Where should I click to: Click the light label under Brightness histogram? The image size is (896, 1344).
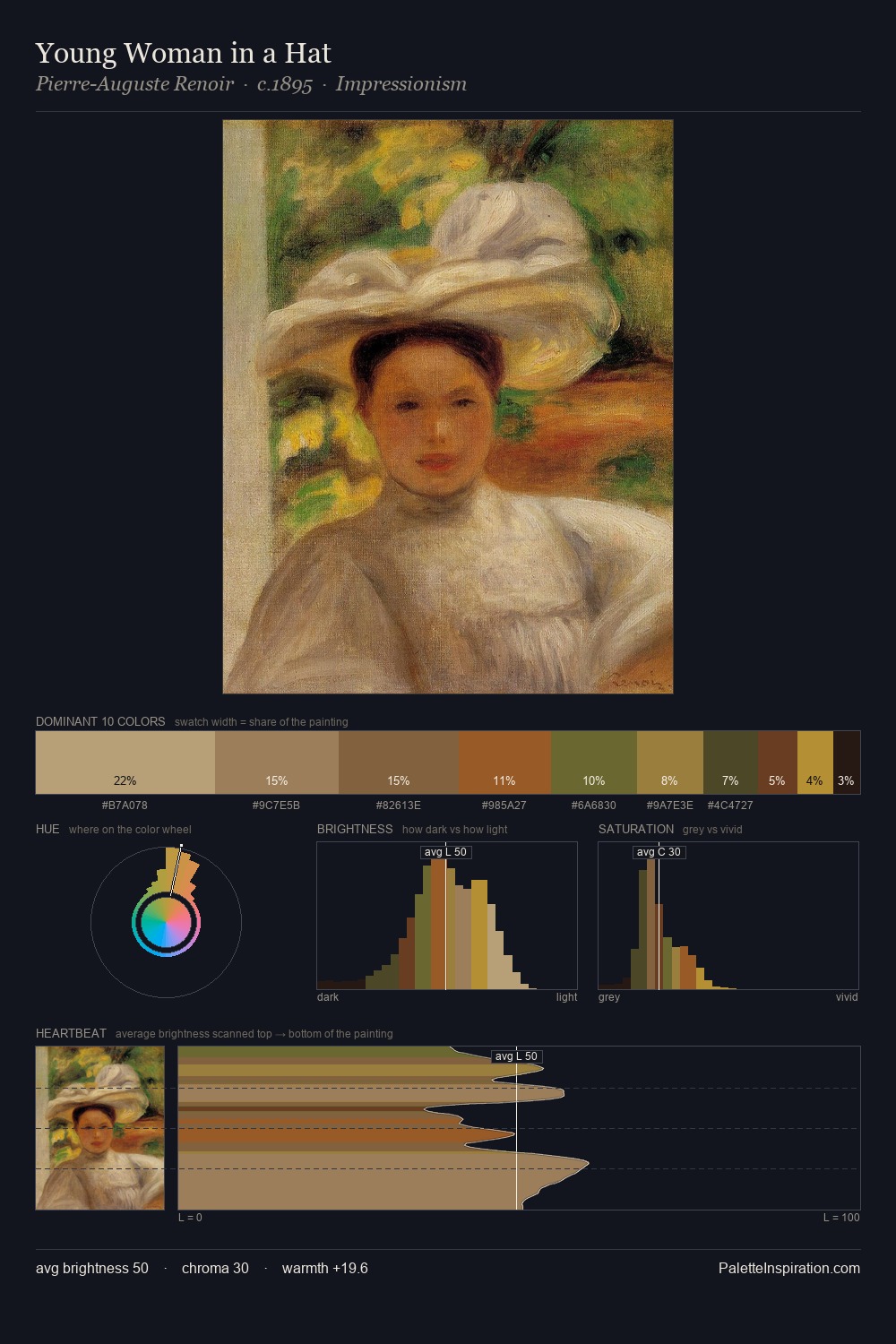[x=566, y=997]
